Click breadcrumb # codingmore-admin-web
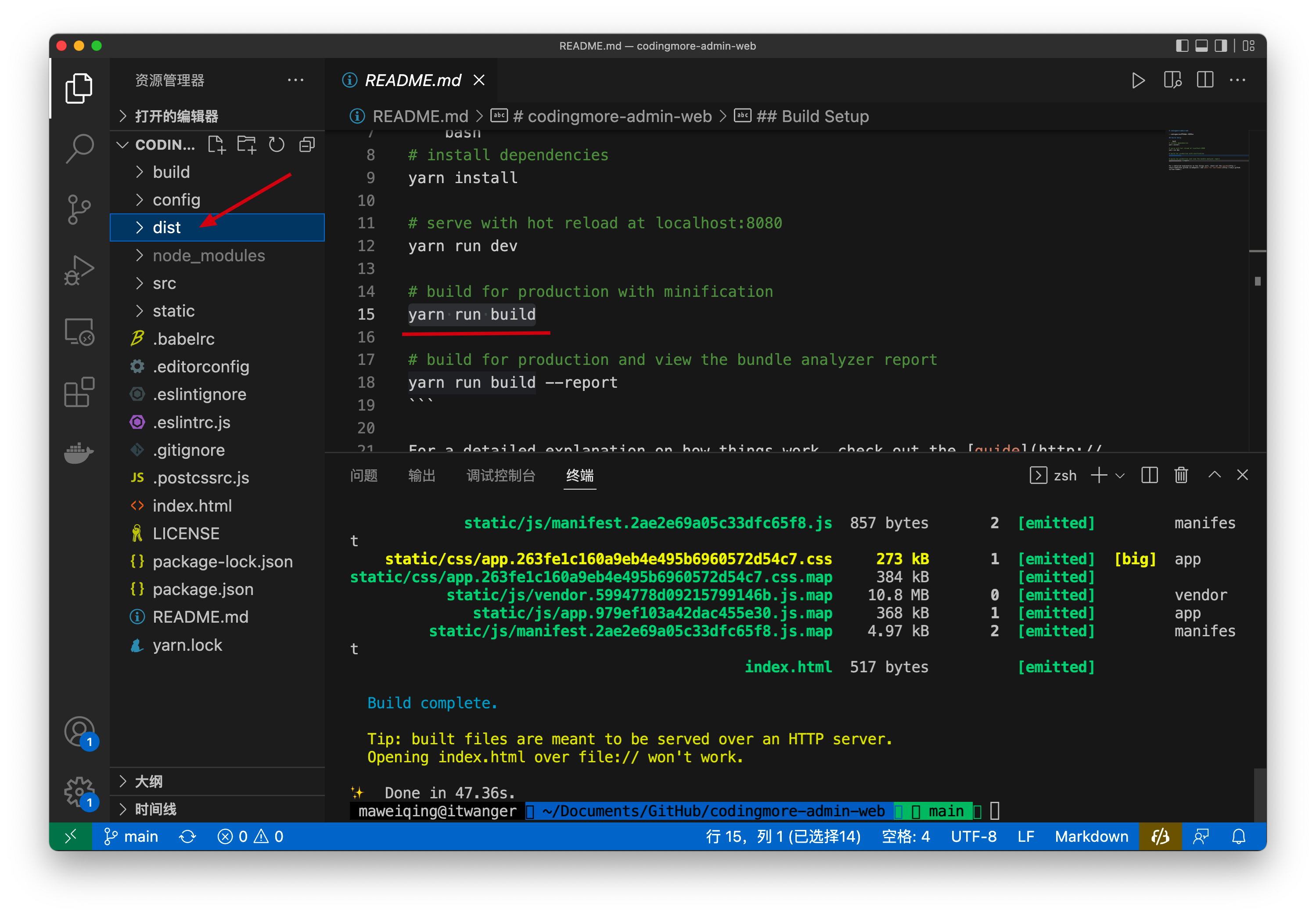The image size is (1316, 916). (601, 116)
